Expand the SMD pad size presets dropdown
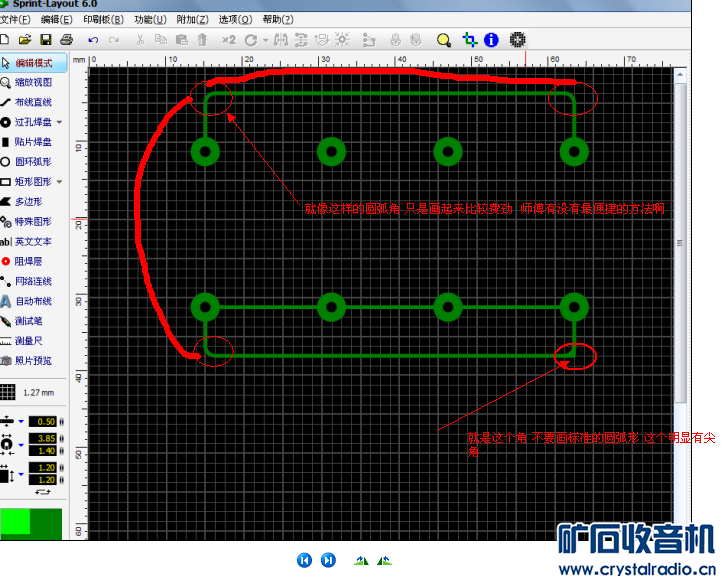This screenshot has height=582, width=724. click(21, 474)
